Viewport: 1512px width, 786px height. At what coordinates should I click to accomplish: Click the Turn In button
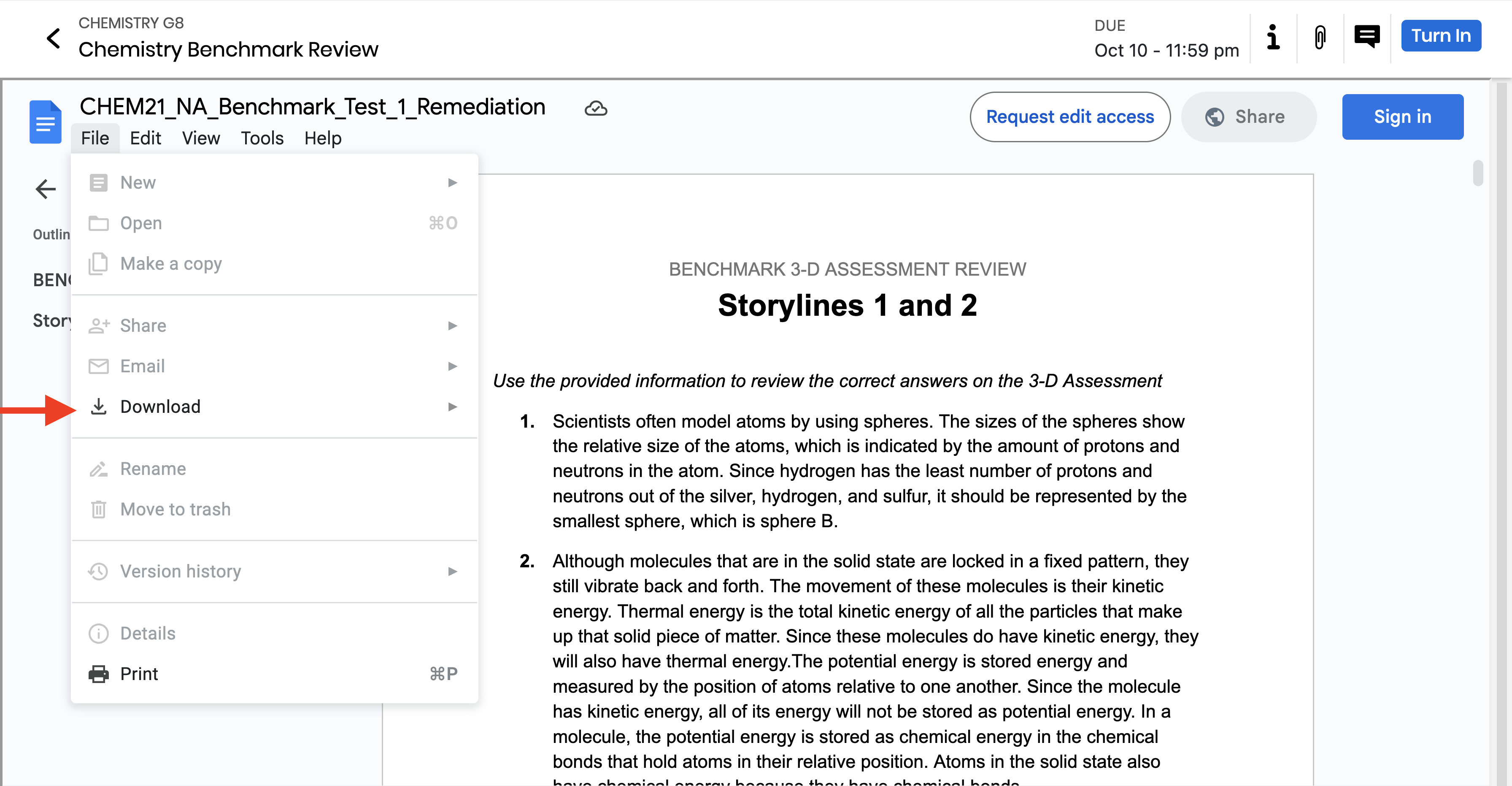tap(1441, 35)
